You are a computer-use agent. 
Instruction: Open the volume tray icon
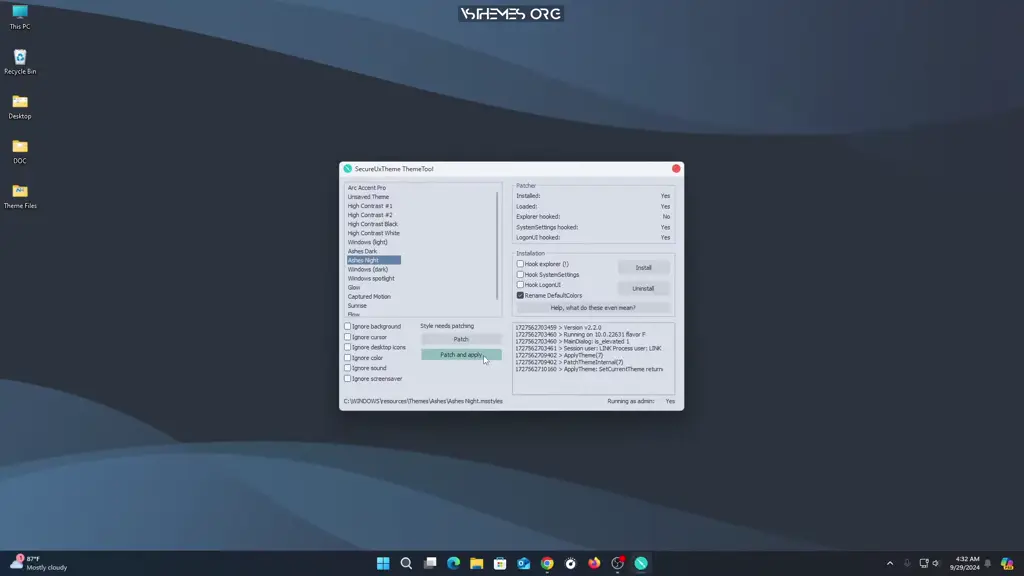click(x=936, y=563)
